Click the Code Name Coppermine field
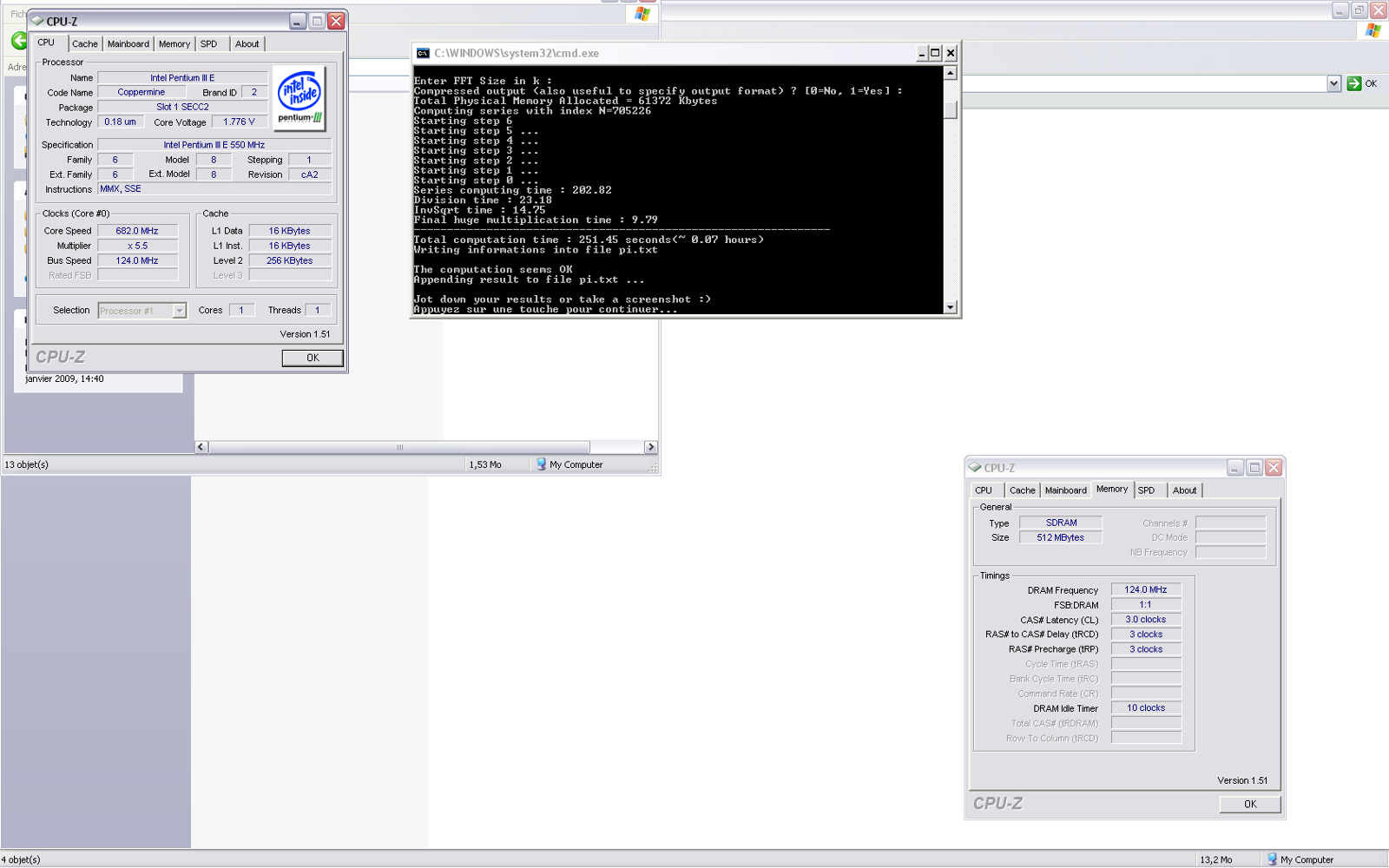Viewport: 1389px width, 868px height. [x=142, y=92]
